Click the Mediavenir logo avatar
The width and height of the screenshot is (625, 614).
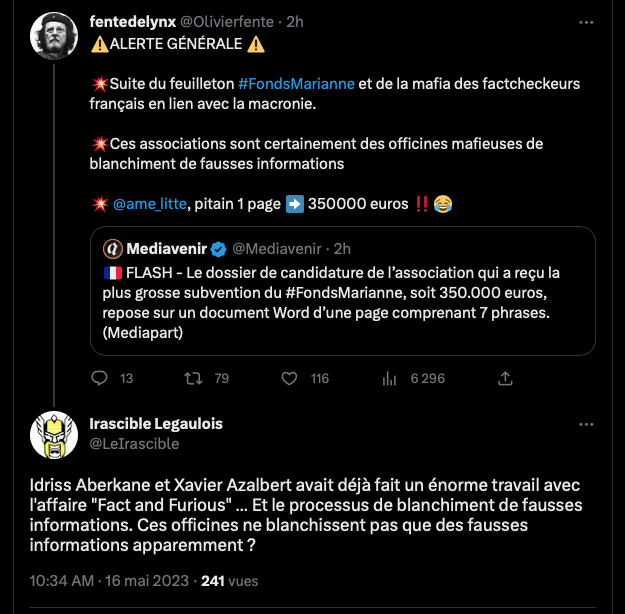pos(113,248)
